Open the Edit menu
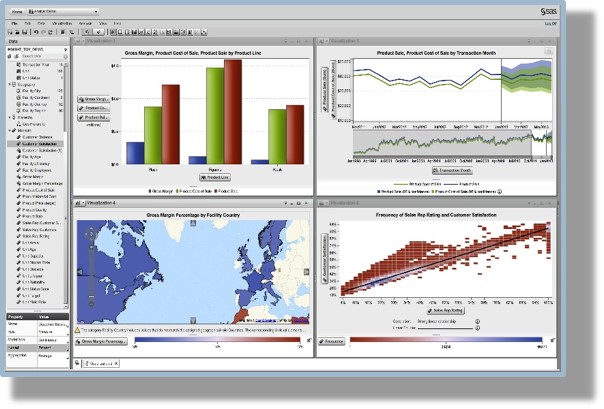 point(28,23)
